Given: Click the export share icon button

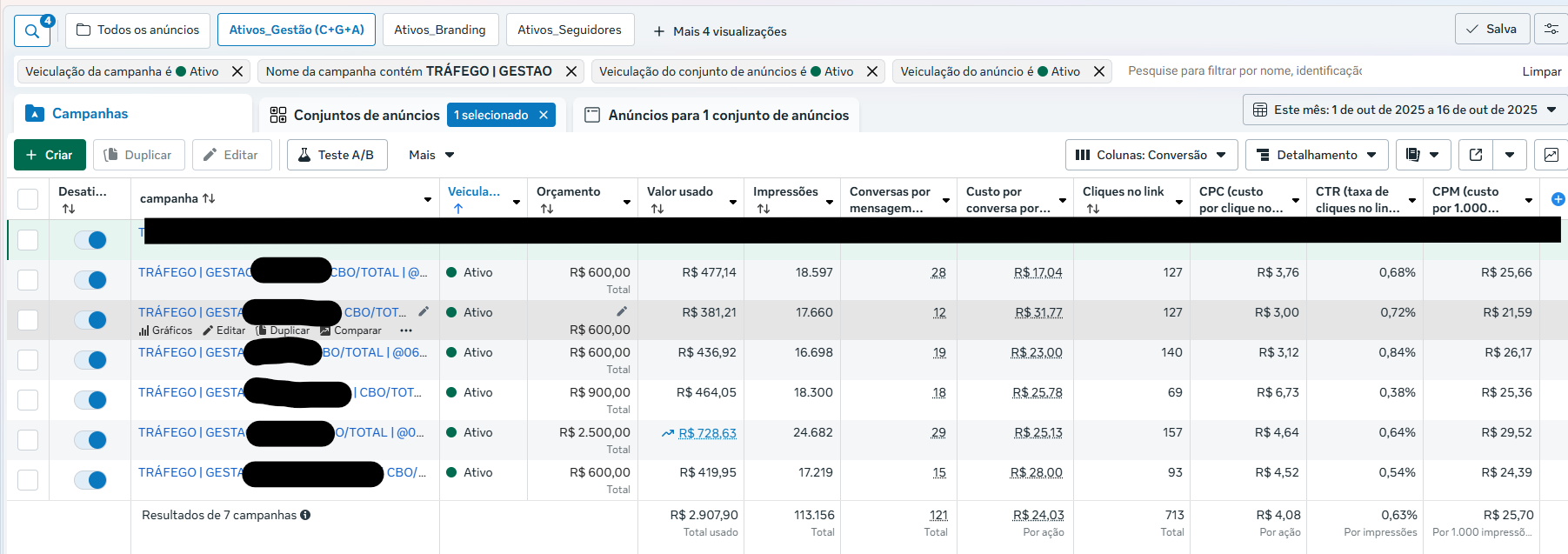Looking at the screenshot, I should tap(1476, 155).
